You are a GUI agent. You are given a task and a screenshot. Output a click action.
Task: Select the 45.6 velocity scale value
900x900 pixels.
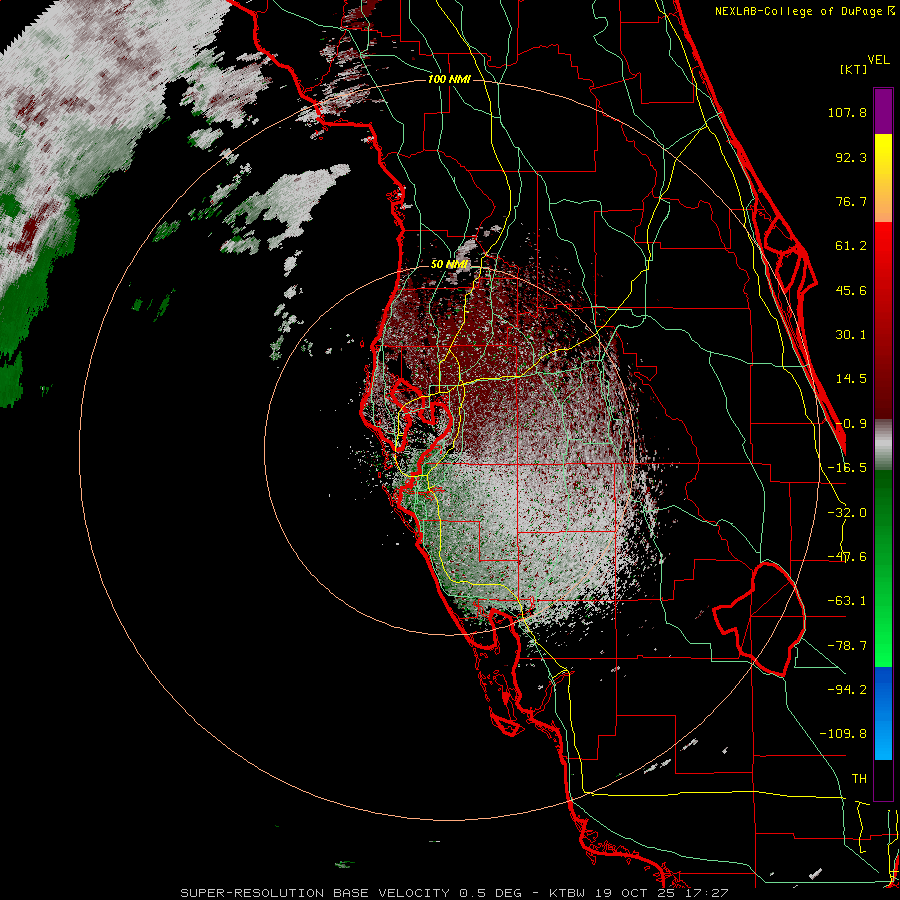tap(851, 290)
